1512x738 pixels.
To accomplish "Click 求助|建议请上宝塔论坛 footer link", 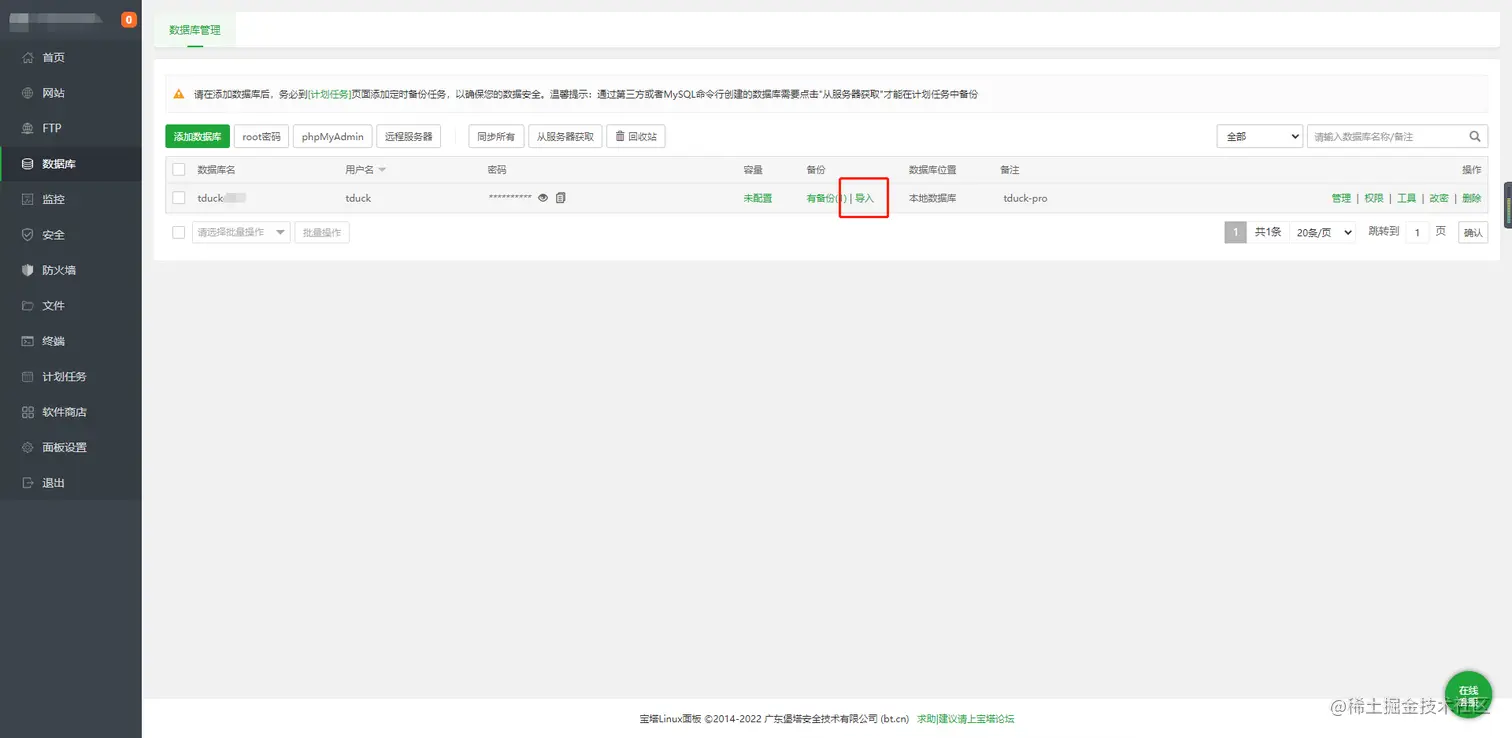I will (965, 718).
